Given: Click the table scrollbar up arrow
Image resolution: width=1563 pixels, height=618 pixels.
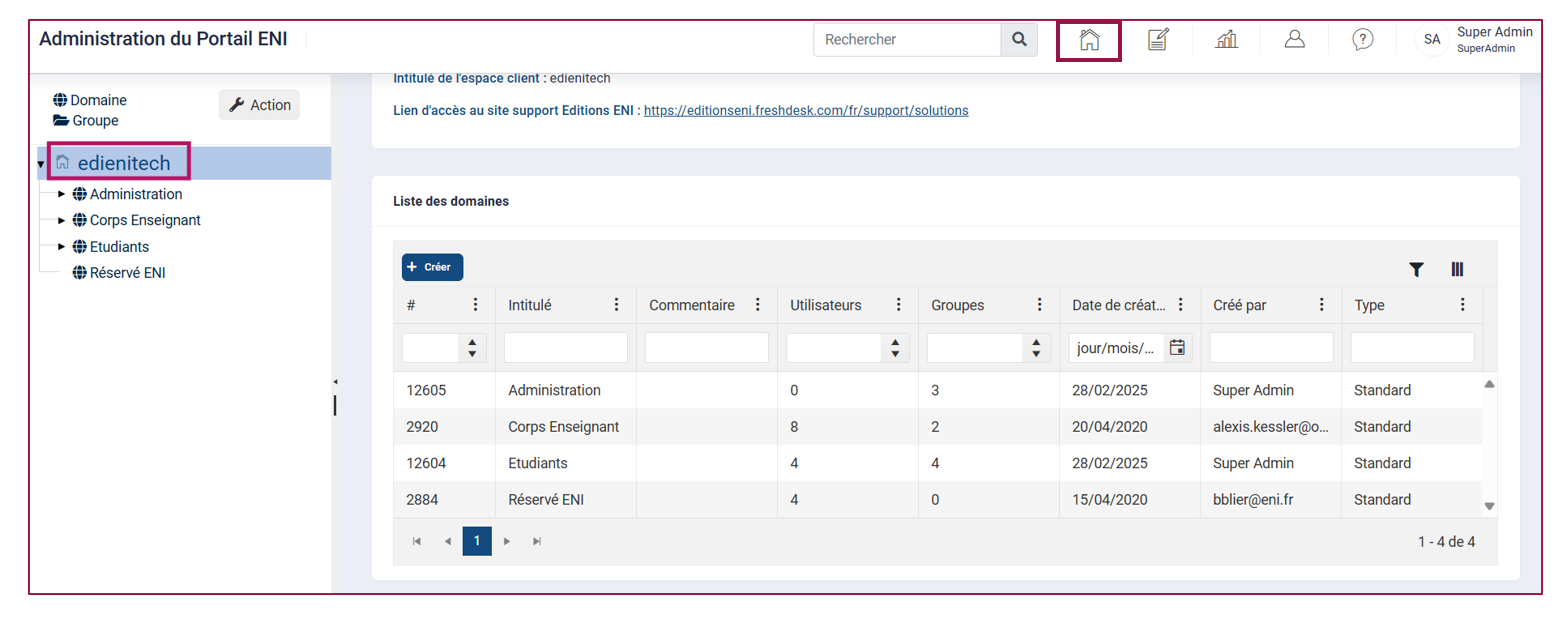Looking at the screenshot, I should click(x=1489, y=384).
